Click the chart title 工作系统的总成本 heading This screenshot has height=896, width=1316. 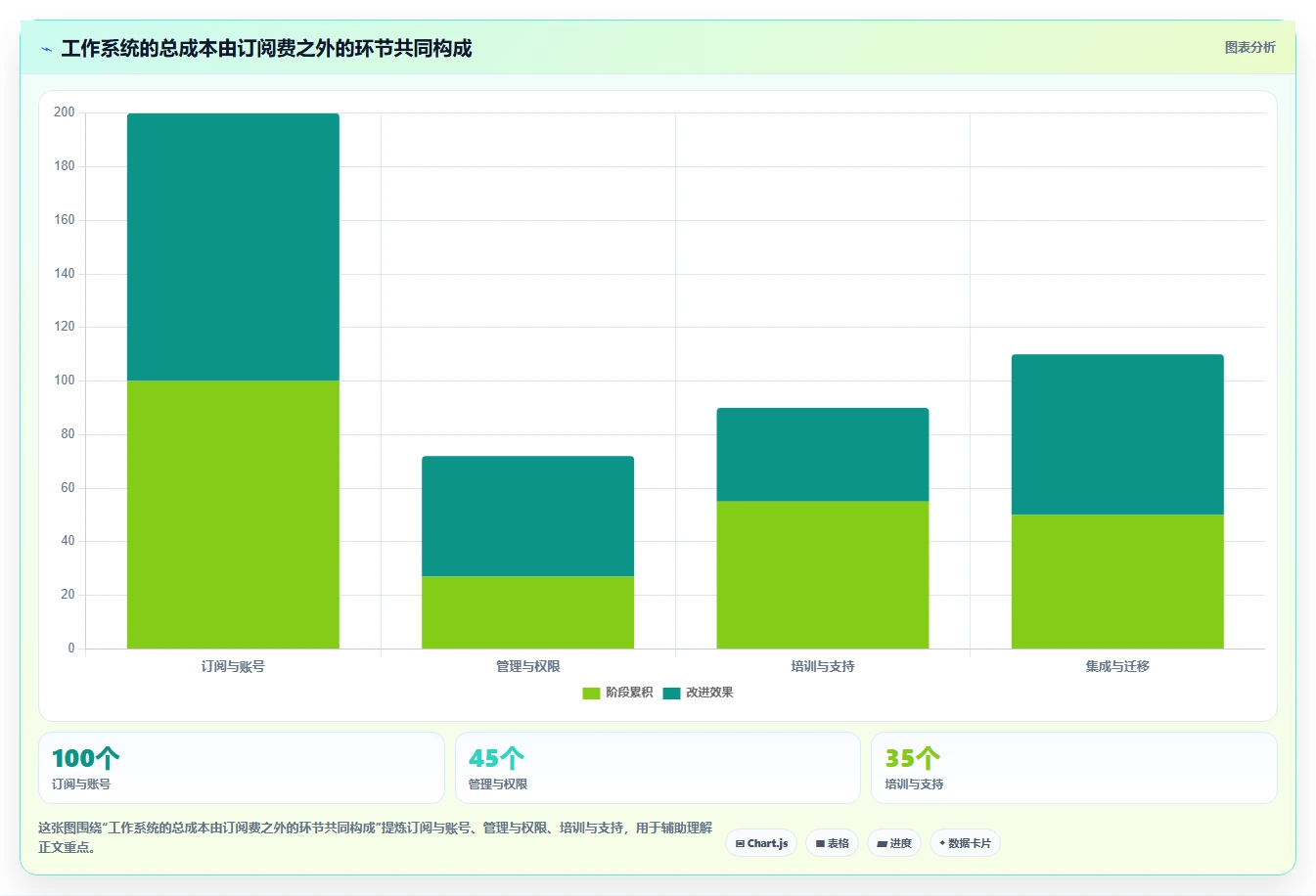click(x=266, y=48)
